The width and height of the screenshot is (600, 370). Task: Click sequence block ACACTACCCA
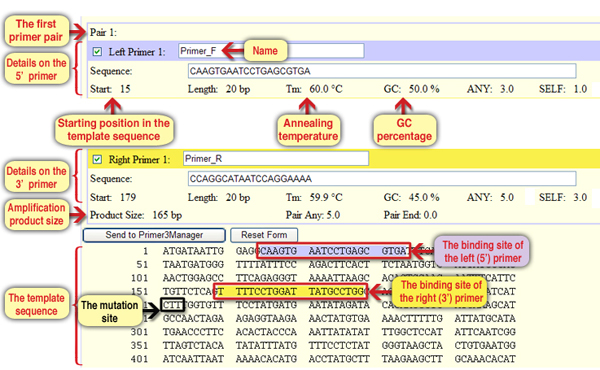pos(266,332)
